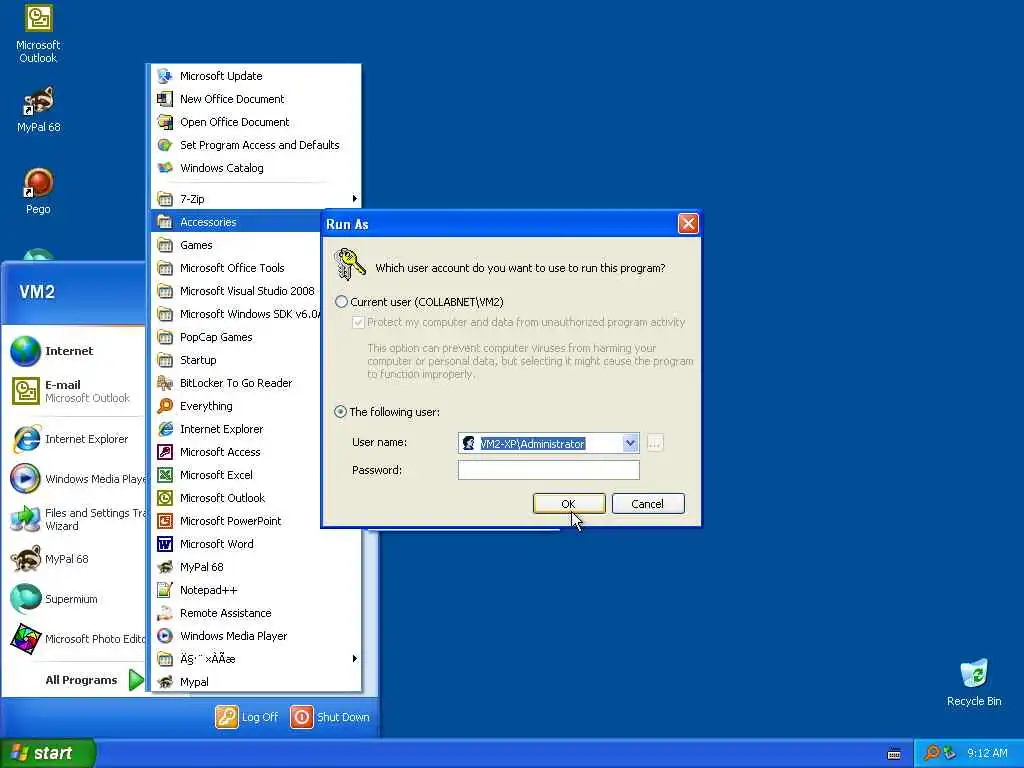Image resolution: width=1024 pixels, height=768 pixels.
Task: Select Current user (COLLABNET\VM2) radio button
Action: coord(341,302)
